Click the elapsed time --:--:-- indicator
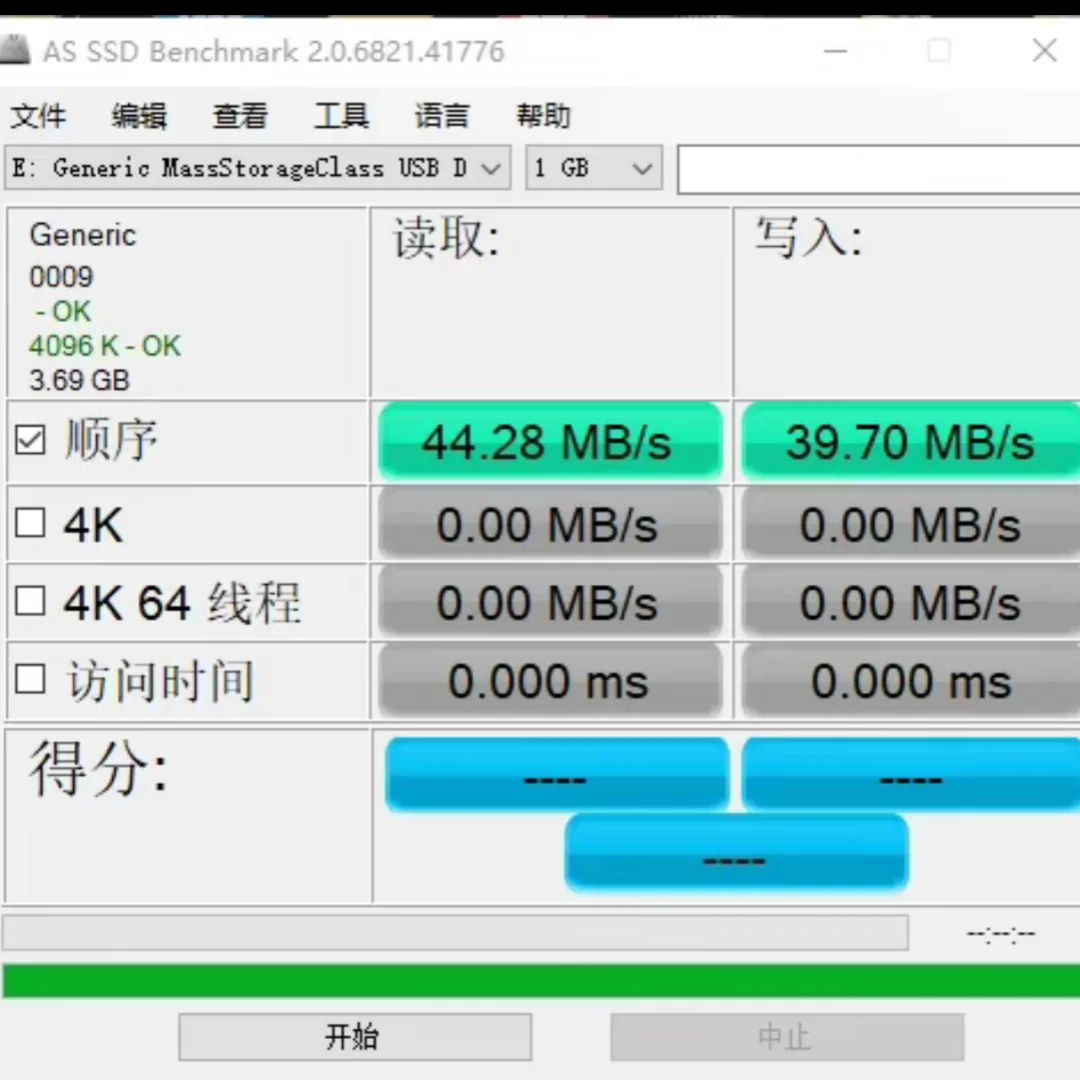 click(1001, 934)
